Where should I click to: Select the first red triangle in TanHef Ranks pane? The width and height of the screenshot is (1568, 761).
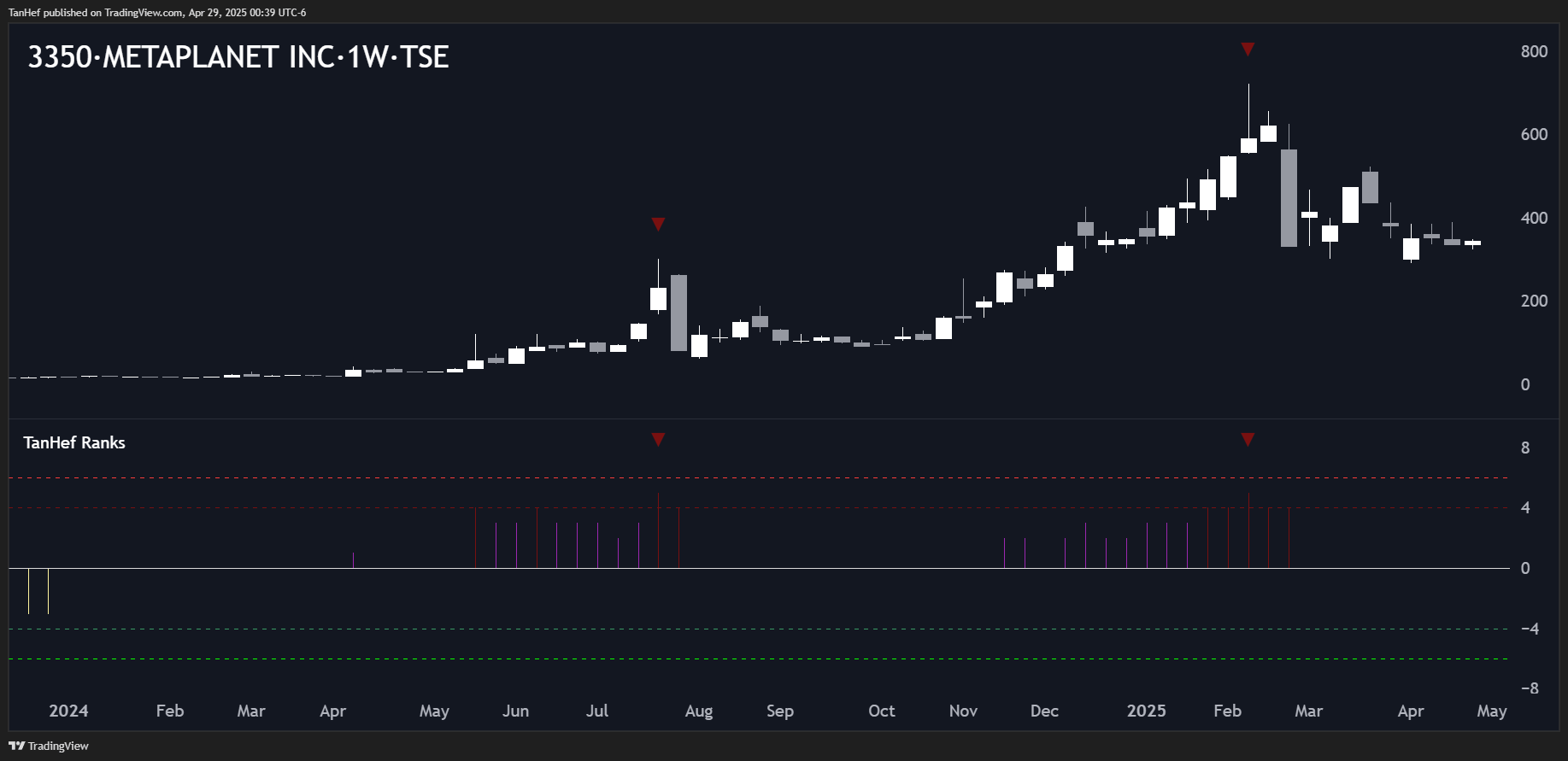coord(658,439)
